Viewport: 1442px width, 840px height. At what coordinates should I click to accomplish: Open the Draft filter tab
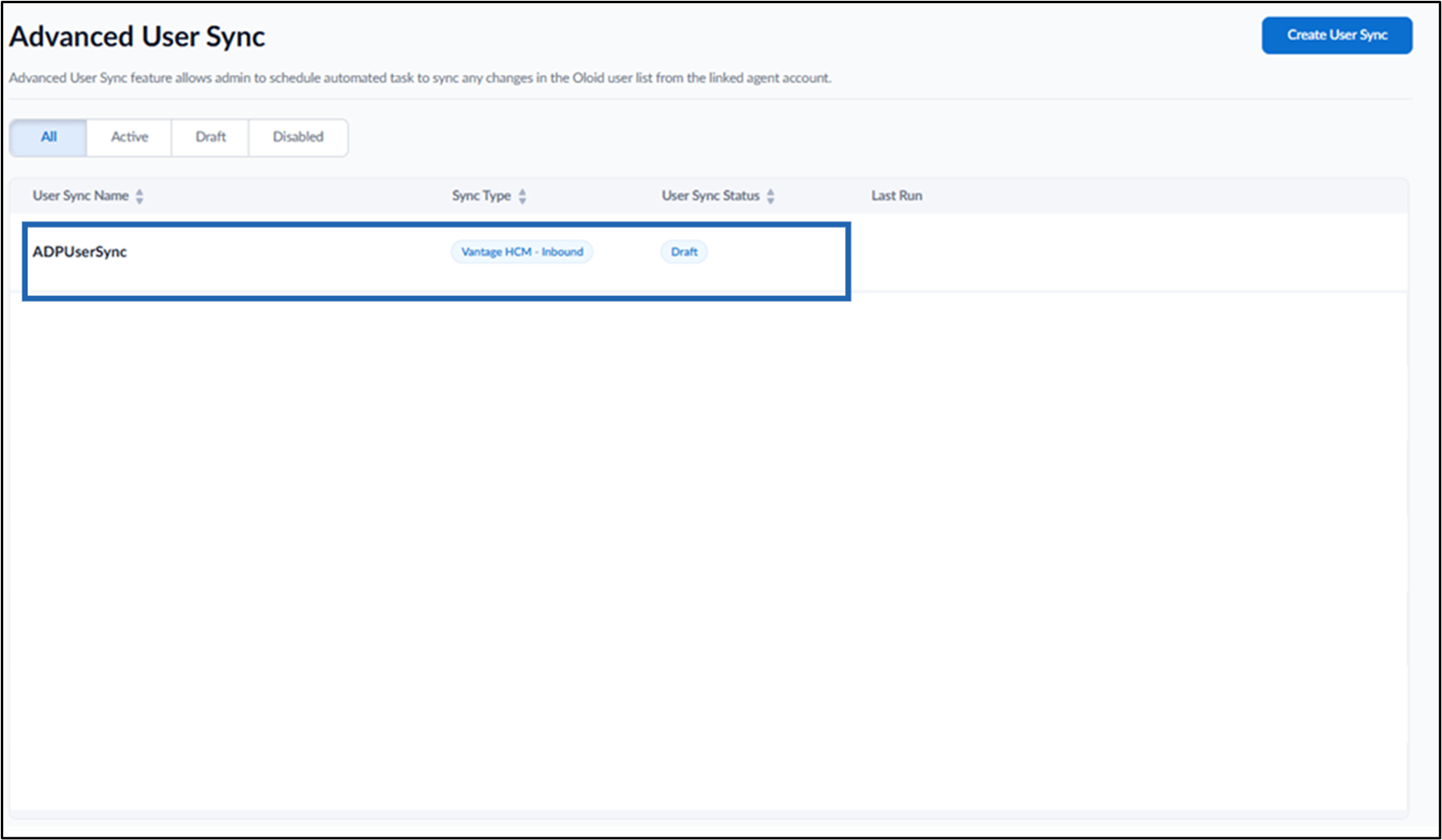click(210, 137)
